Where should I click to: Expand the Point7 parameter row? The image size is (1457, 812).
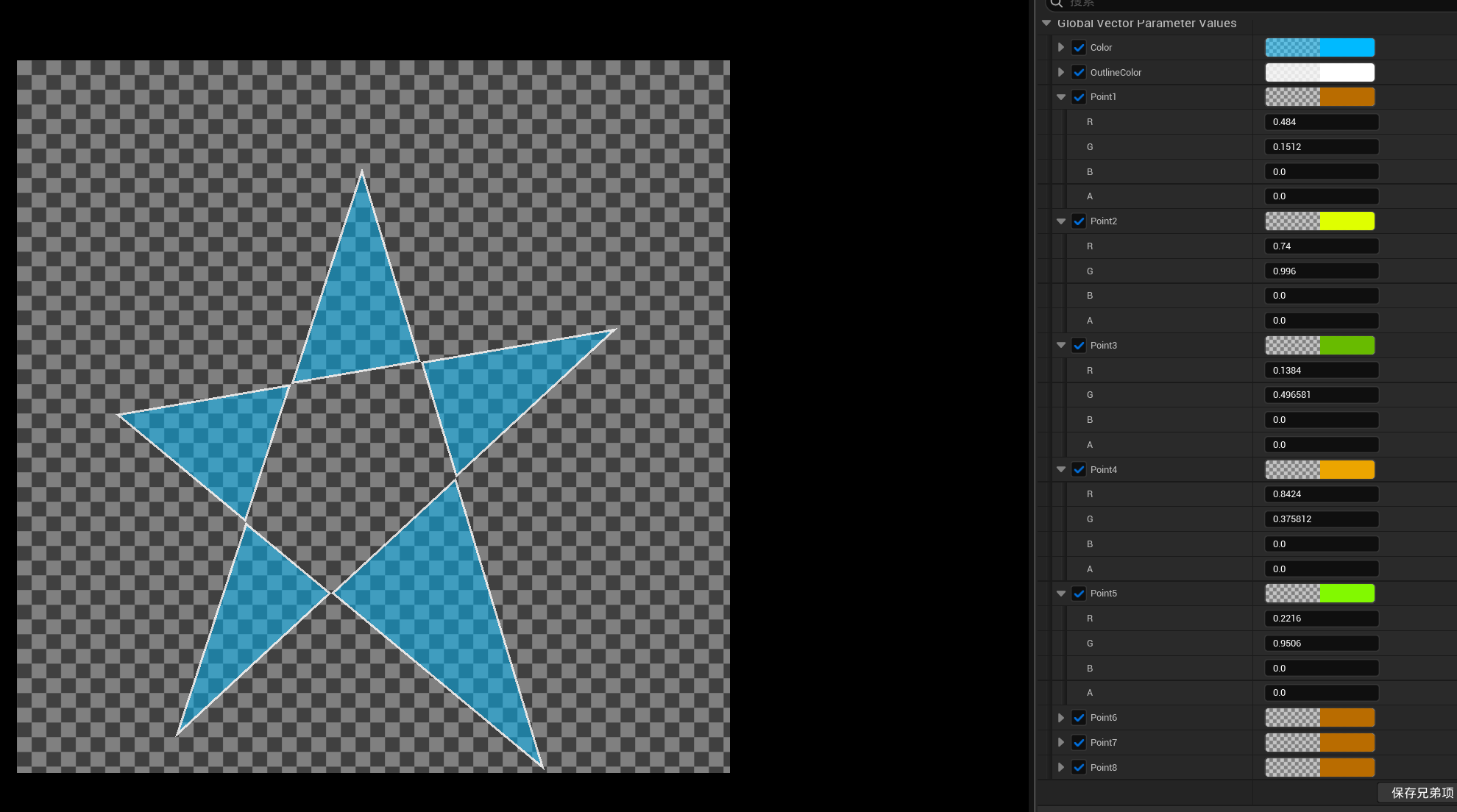(x=1061, y=743)
